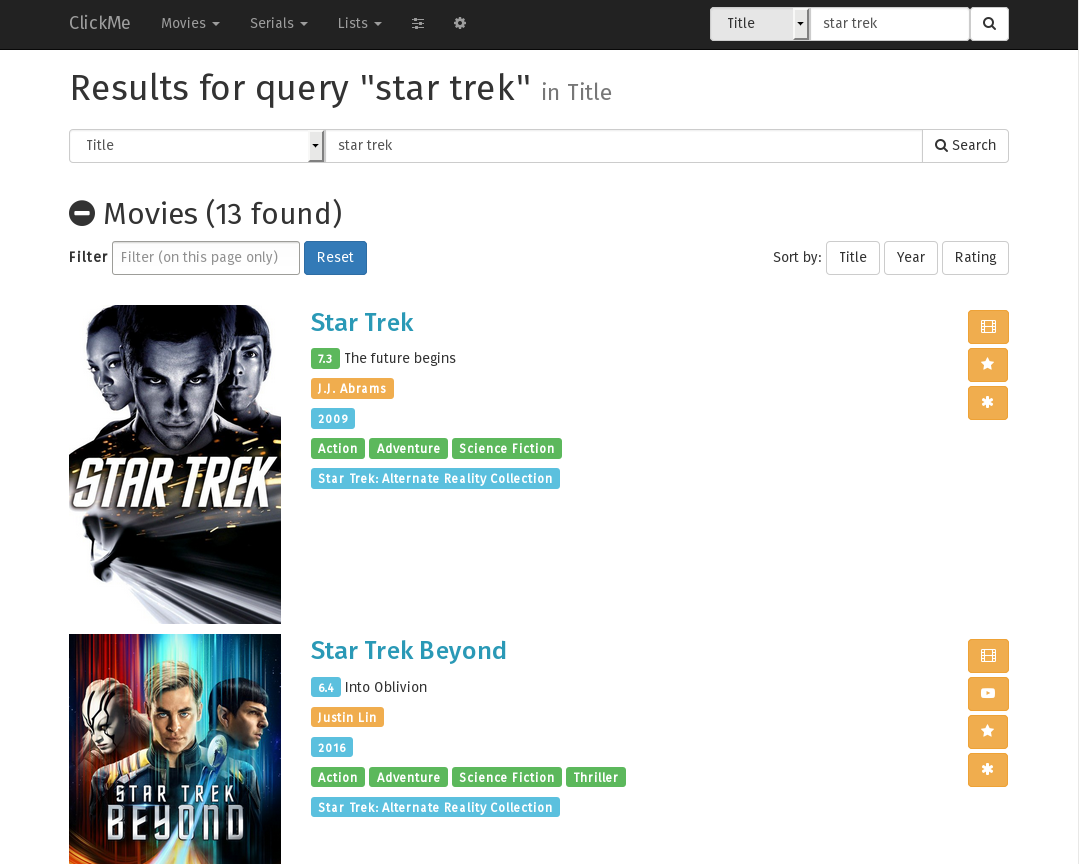Click the gear icon in the navbar
Screen dimensions: 1079x864
click(460, 24)
